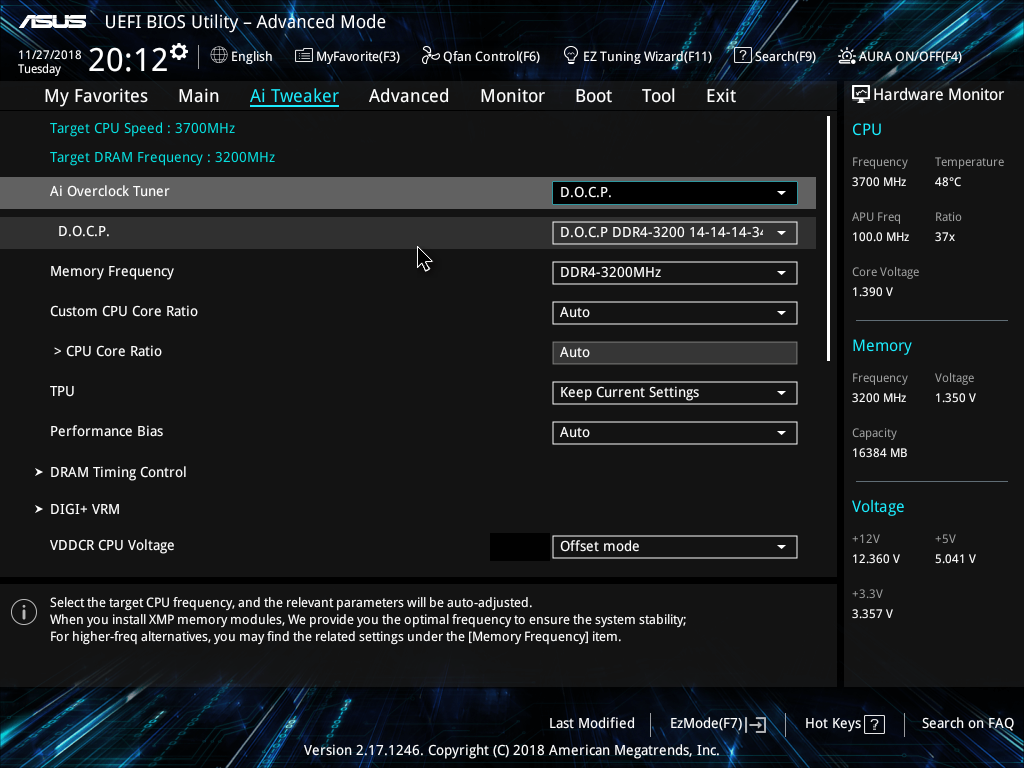
Task: Click memory Capacity value 16384 MB
Action: (879, 453)
